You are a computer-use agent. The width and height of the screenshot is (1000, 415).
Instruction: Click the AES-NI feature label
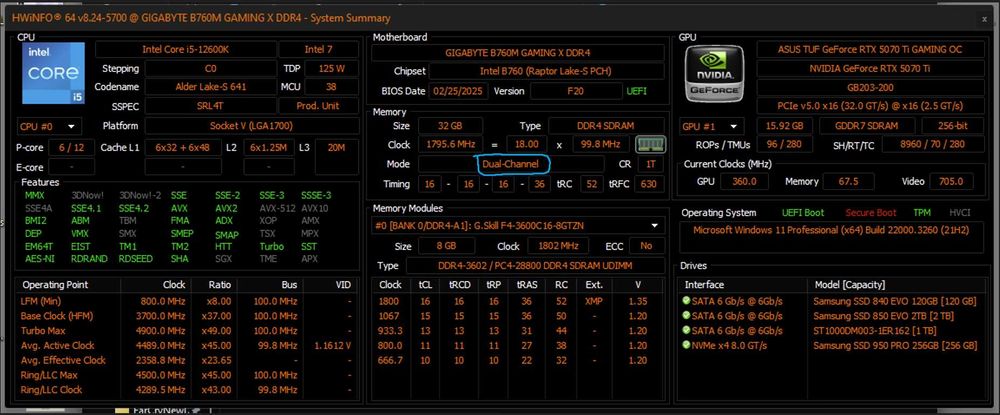pyautogui.click(x=40, y=259)
